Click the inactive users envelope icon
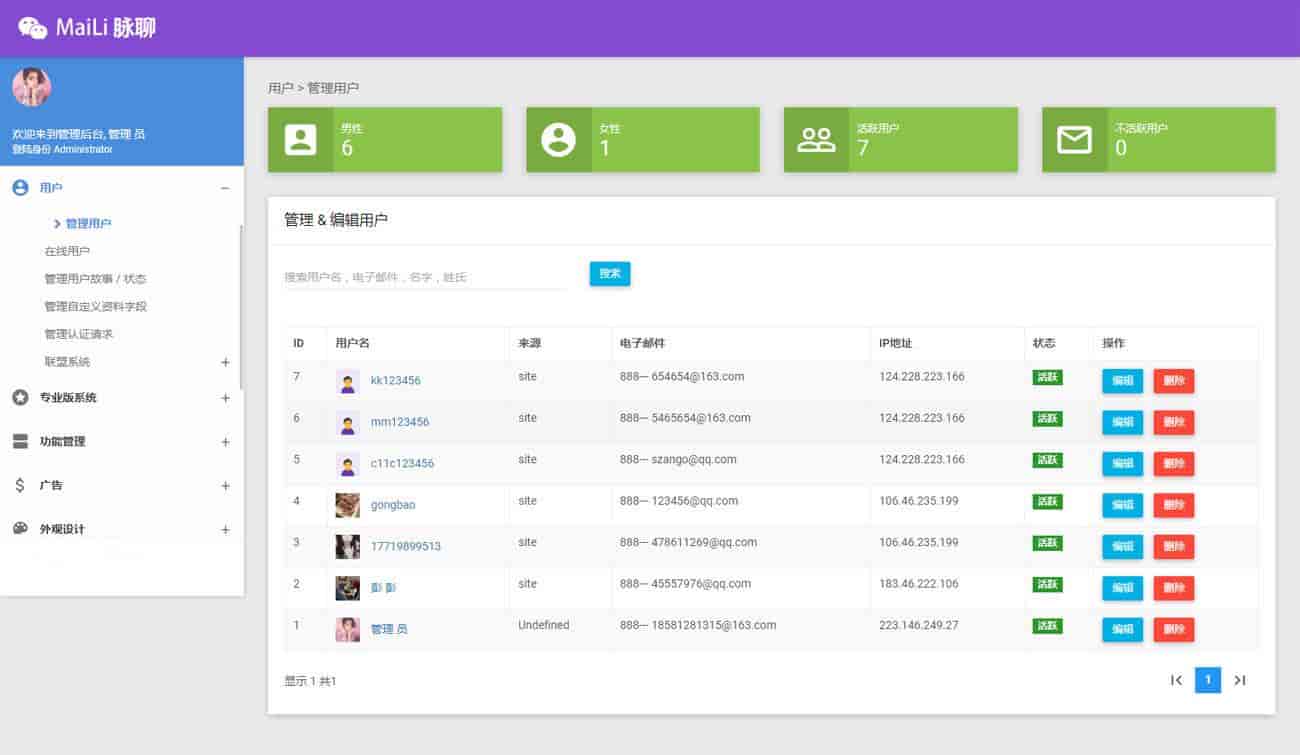The image size is (1300, 755). [x=1074, y=140]
